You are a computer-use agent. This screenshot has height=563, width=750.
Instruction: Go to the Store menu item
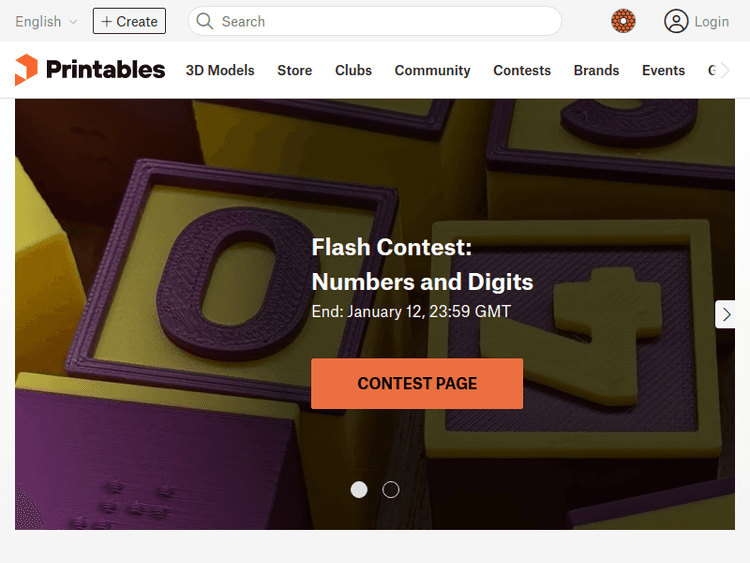[x=294, y=70]
